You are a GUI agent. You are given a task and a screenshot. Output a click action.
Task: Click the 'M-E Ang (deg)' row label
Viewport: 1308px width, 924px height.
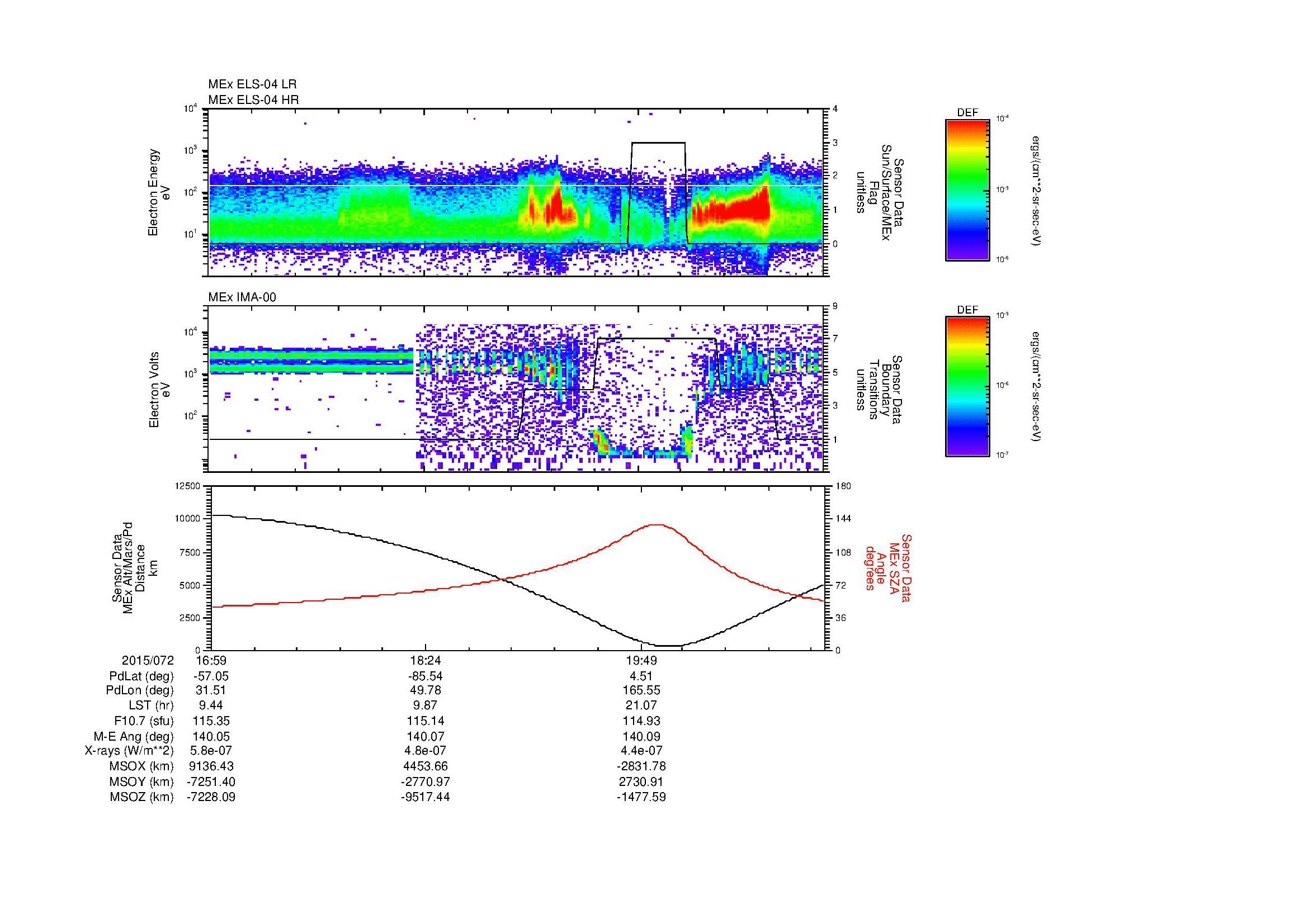133,736
